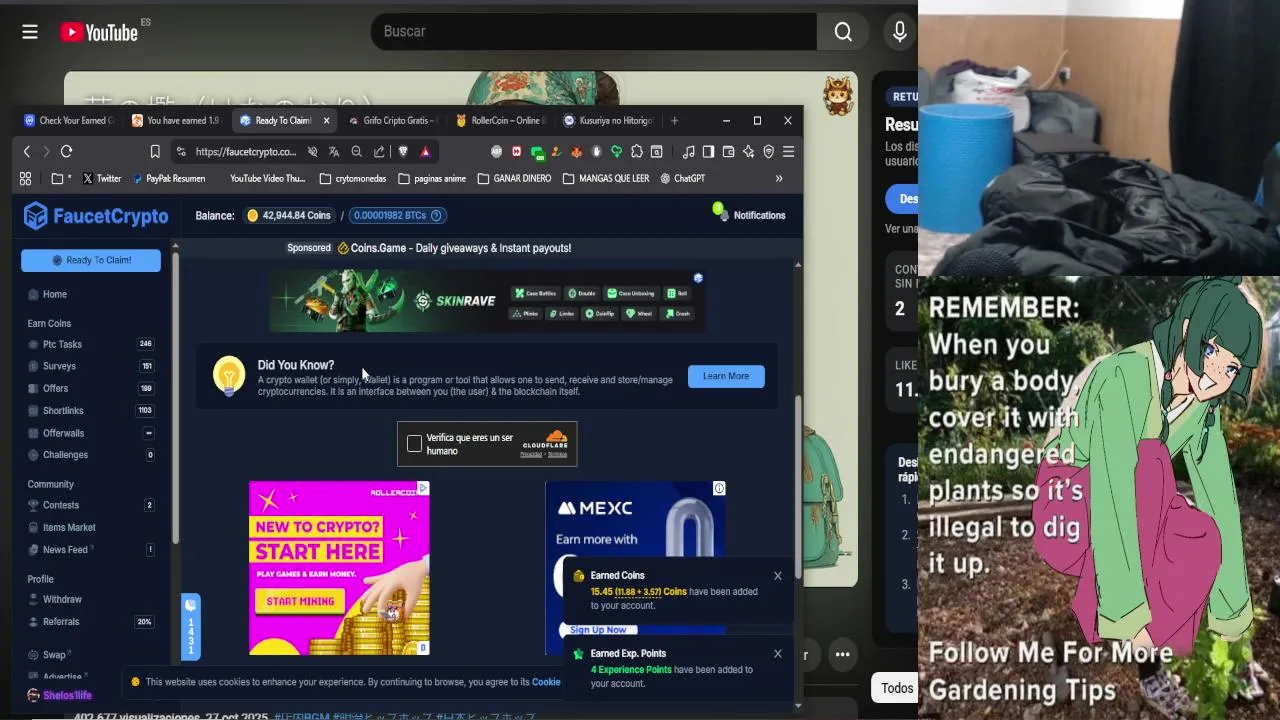Reload the FaucetCrypto page

tap(66, 152)
